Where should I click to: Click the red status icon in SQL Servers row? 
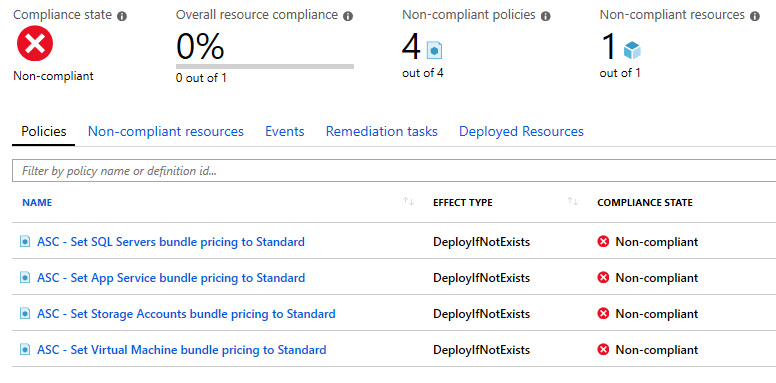(603, 241)
